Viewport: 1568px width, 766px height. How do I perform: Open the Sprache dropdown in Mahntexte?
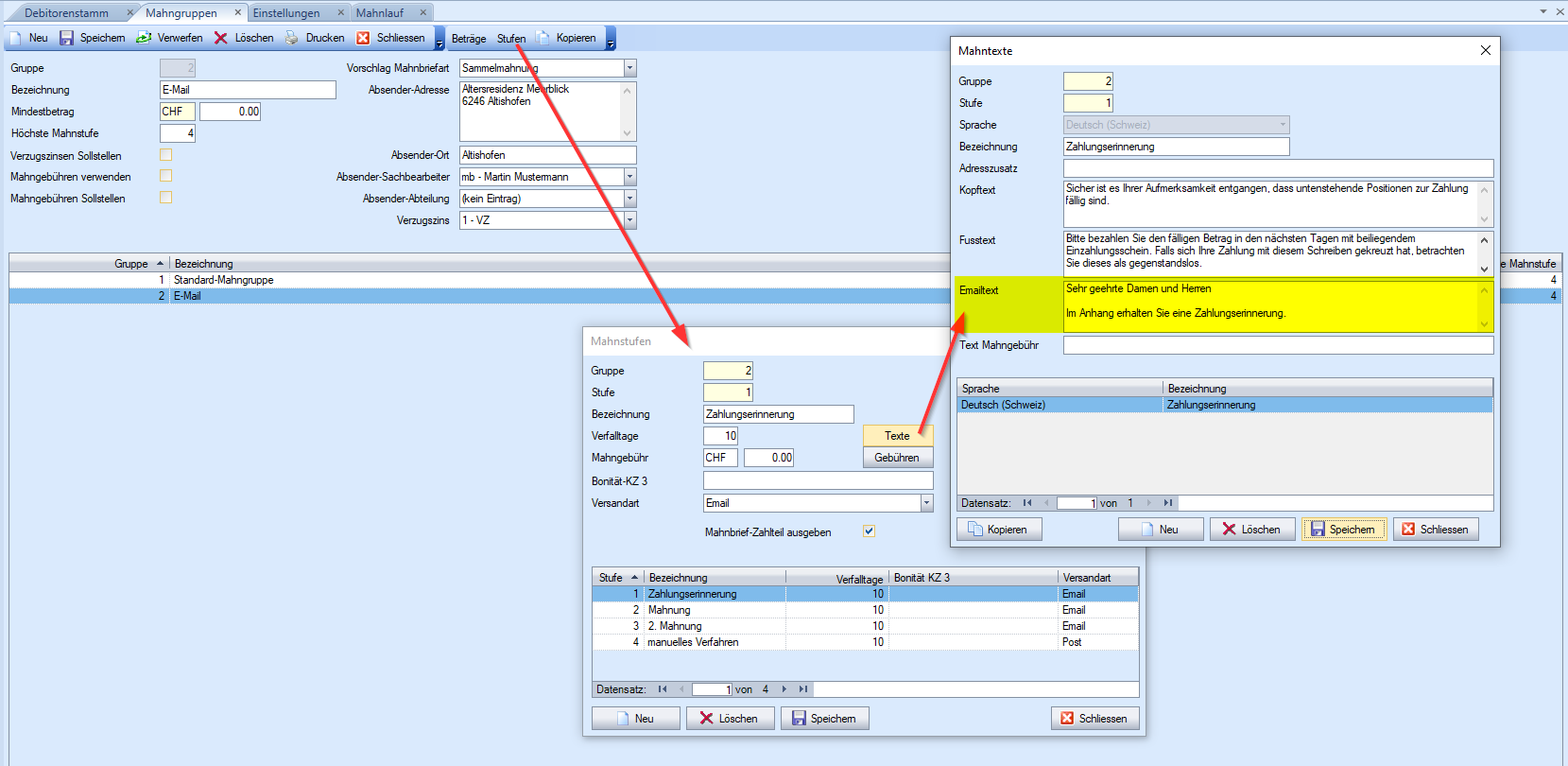pyautogui.click(x=1283, y=125)
